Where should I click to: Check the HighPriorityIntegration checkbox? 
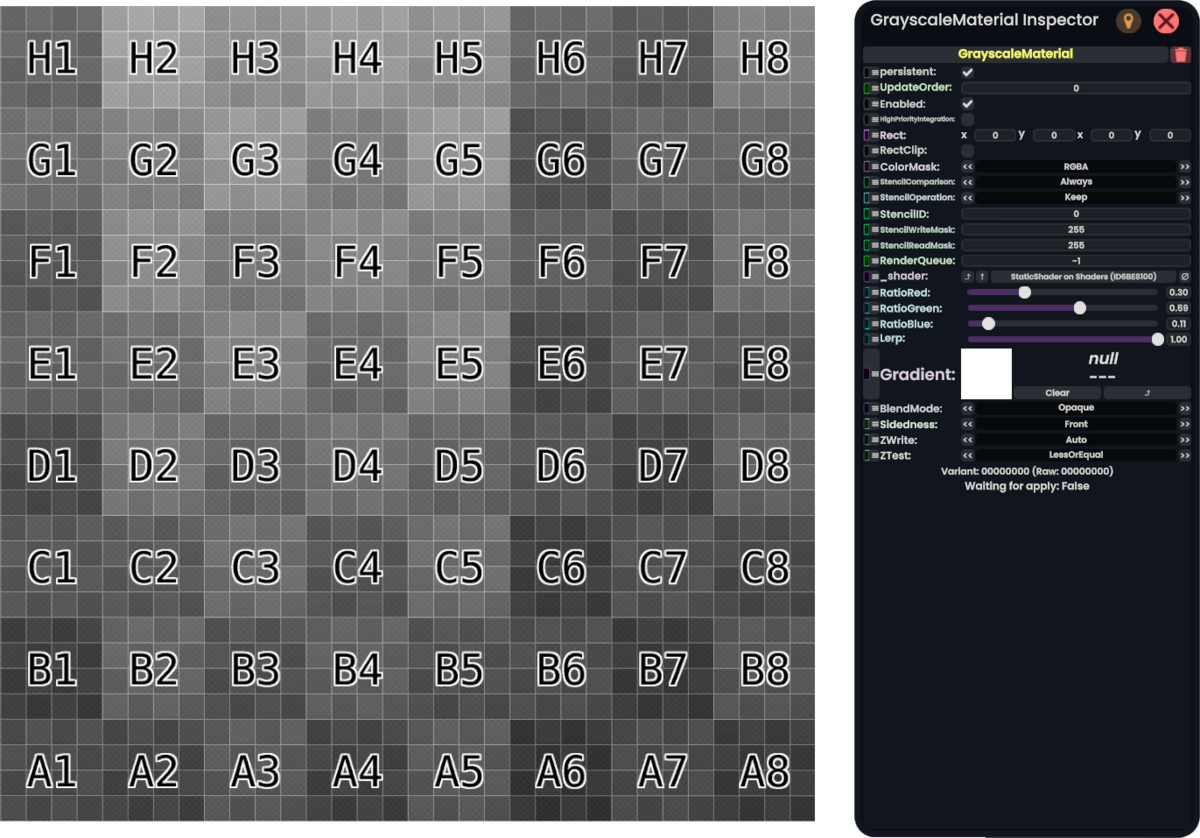pyautogui.click(x=967, y=119)
